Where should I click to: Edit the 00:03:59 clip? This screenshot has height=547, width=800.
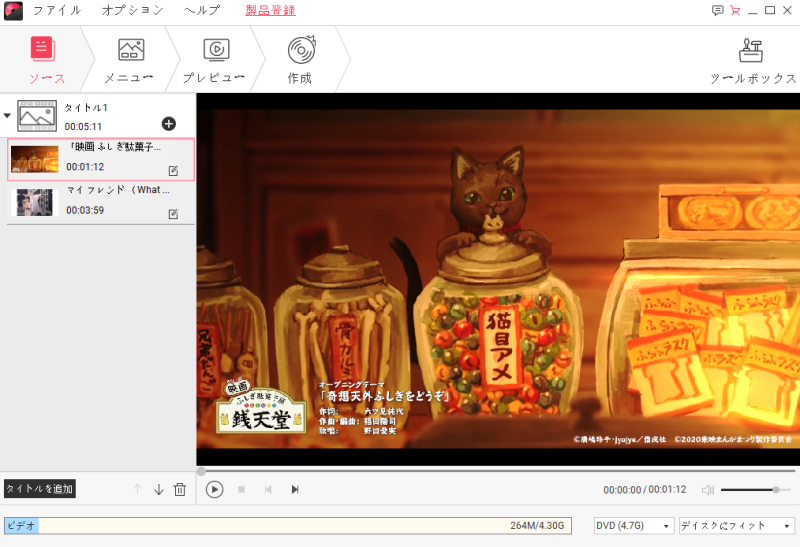(x=173, y=214)
